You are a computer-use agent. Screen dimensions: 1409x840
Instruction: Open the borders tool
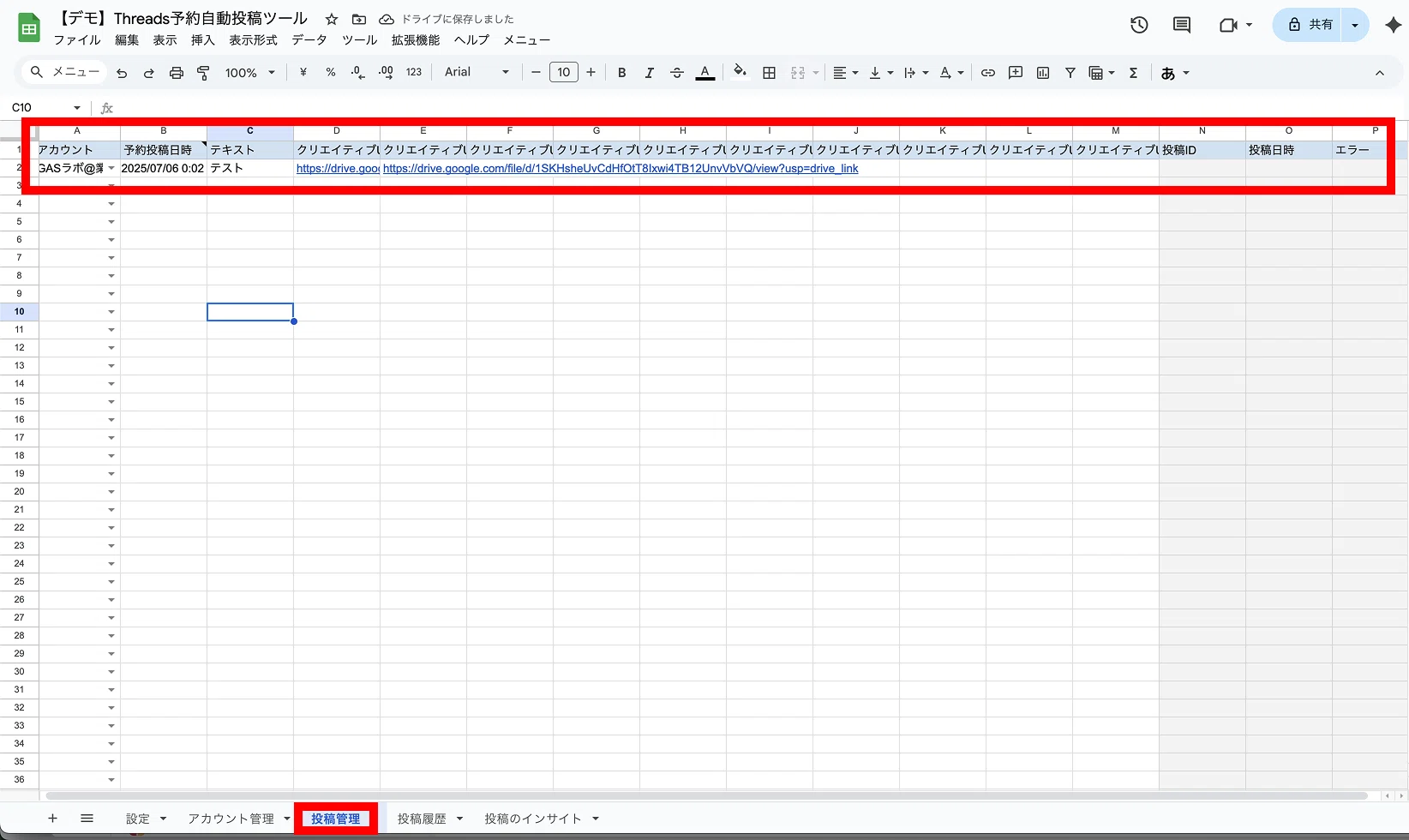770,73
